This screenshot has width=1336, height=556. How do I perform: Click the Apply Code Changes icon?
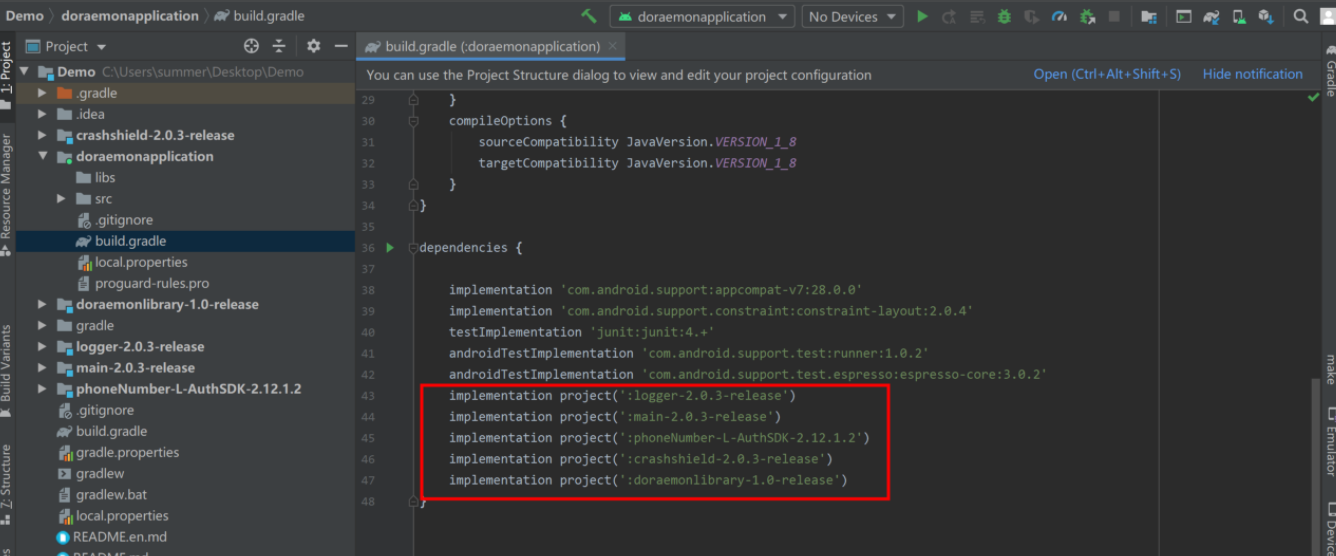pos(977,16)
